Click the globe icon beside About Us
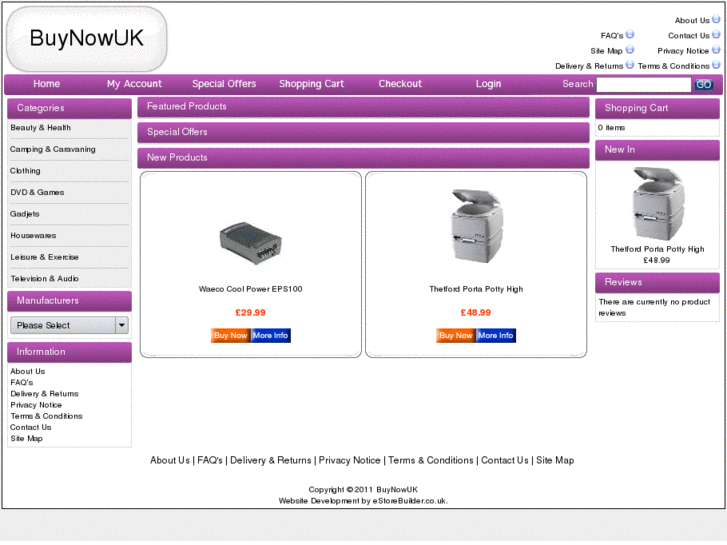Screen dimensions: 727x545 [716, 19]
